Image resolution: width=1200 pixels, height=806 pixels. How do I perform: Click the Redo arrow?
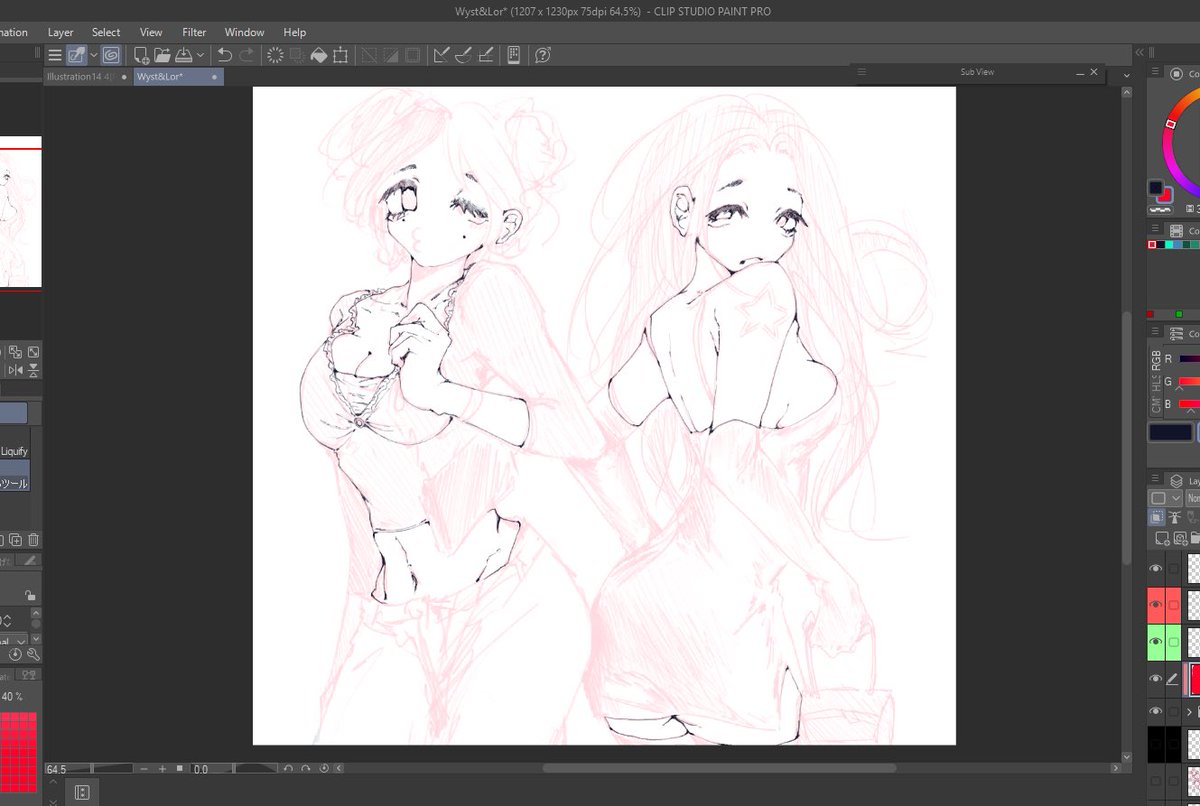pos(246,55)
